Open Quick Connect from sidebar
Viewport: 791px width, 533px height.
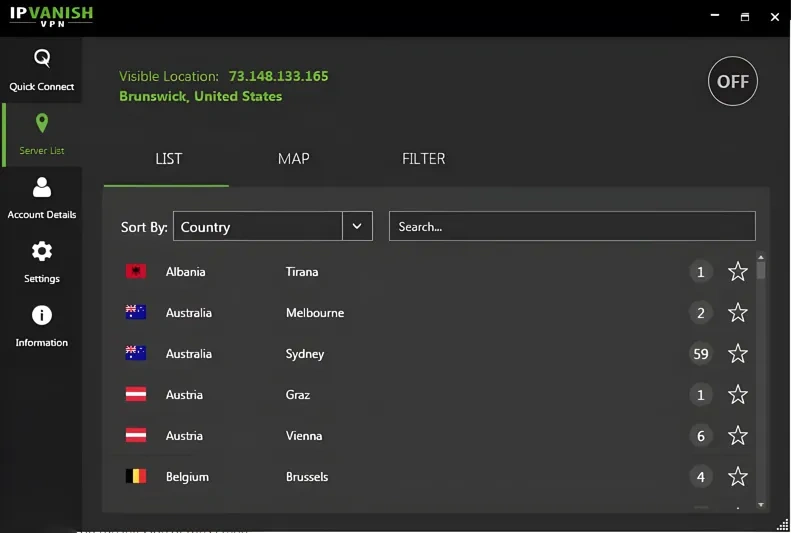click(41, 70)
